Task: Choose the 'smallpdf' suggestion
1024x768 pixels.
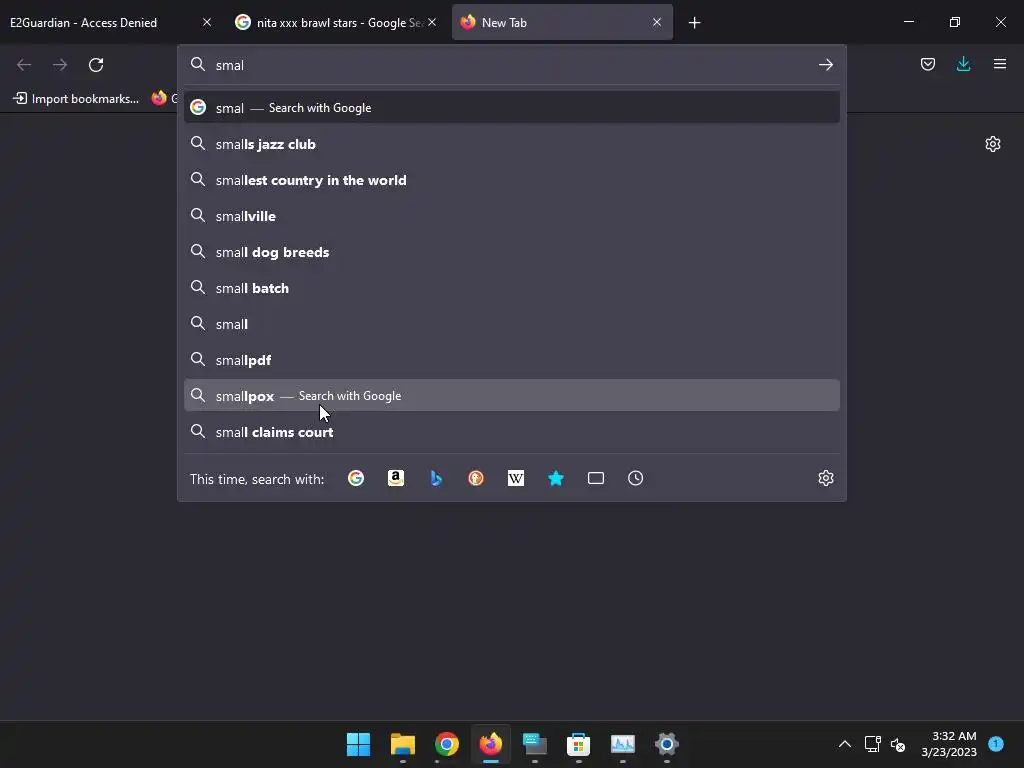Action: point(512,359)
